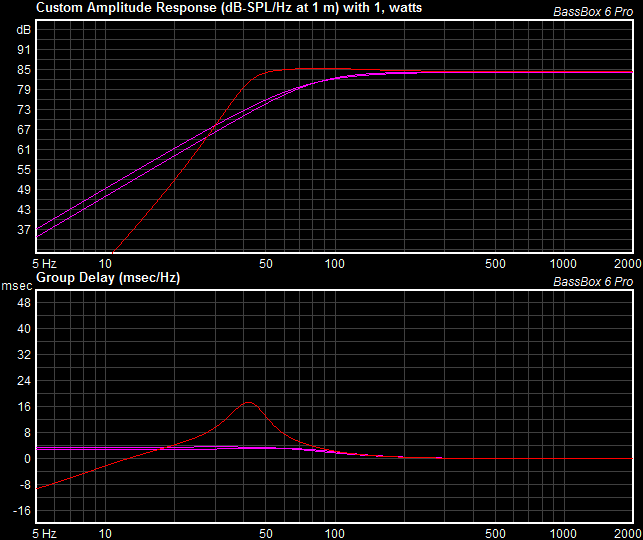Click the 79 dB axis label
Screen dimensions: 643x540
point(24,90)
